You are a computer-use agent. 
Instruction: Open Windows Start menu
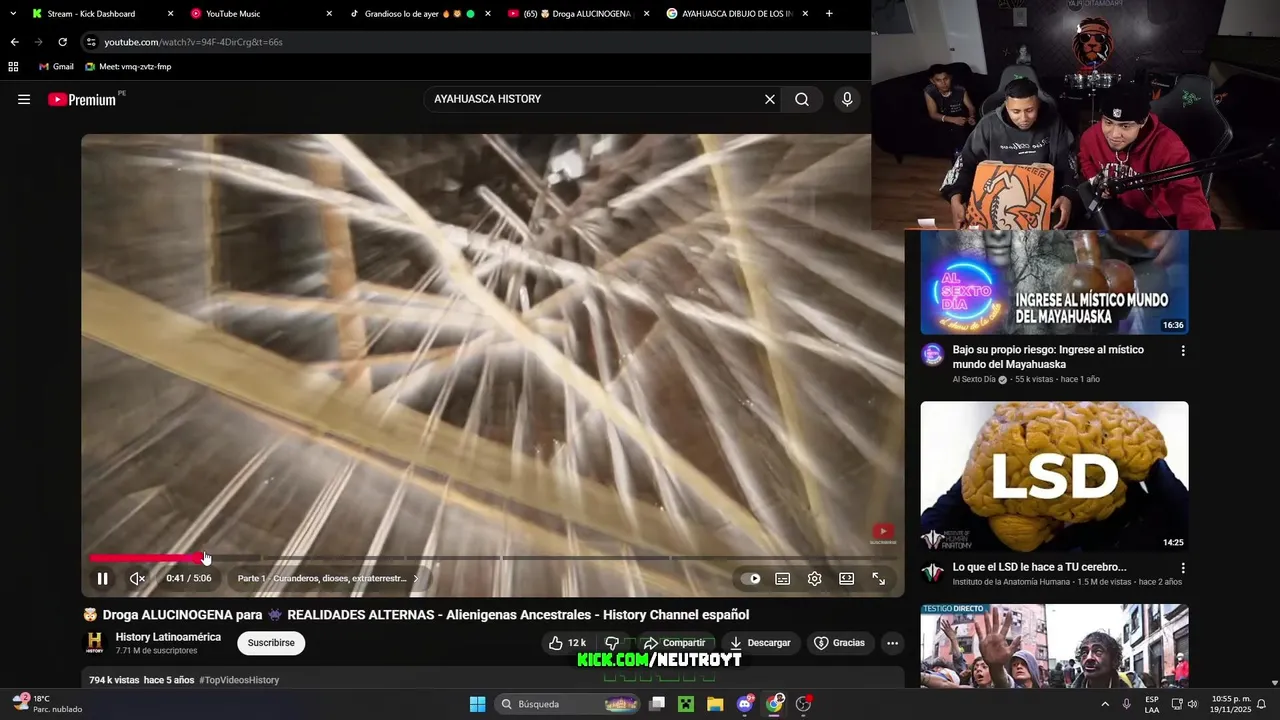(477, 704)
